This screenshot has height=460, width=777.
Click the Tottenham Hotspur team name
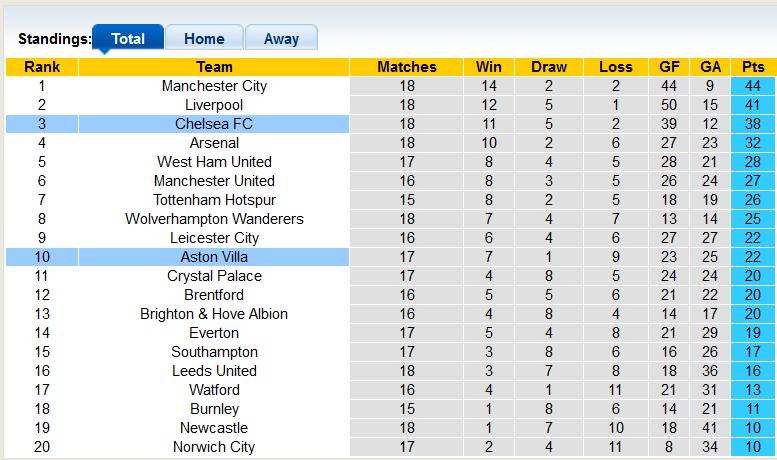tap(214, 200)
